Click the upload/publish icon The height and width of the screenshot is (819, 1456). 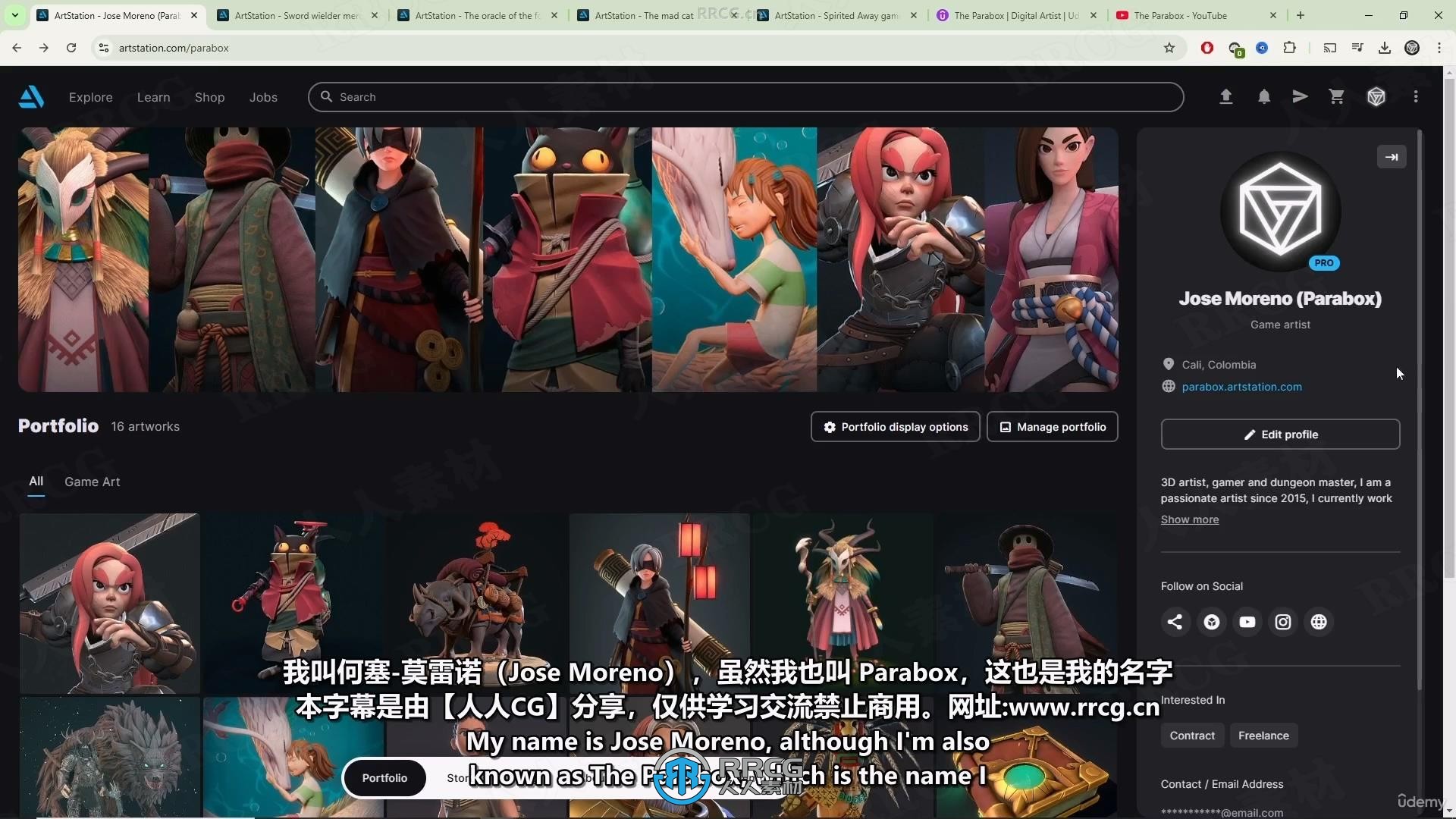tap(1225, 97)
